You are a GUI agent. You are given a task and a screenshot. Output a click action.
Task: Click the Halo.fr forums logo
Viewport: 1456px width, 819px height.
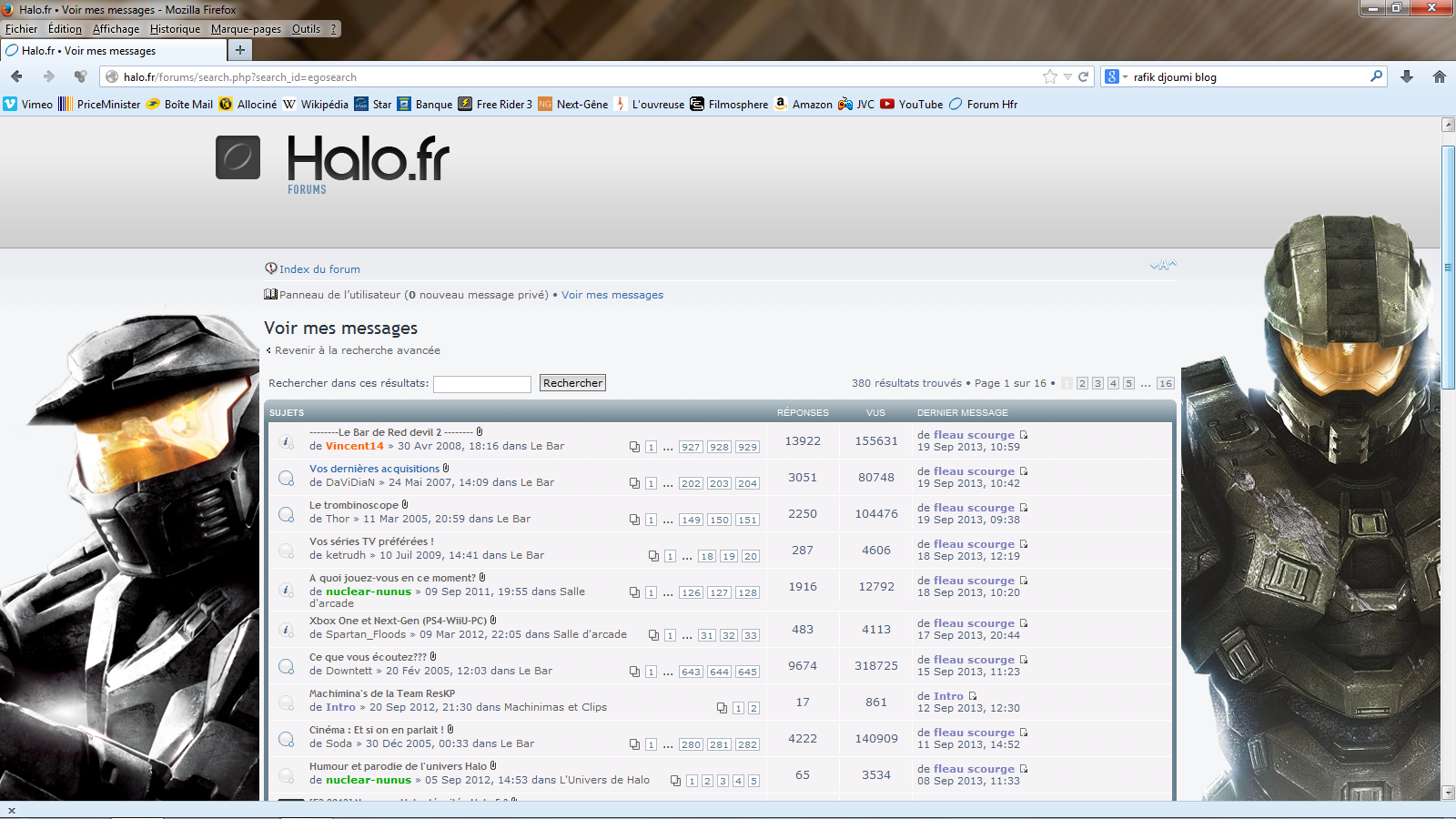[x=368, y=161]
